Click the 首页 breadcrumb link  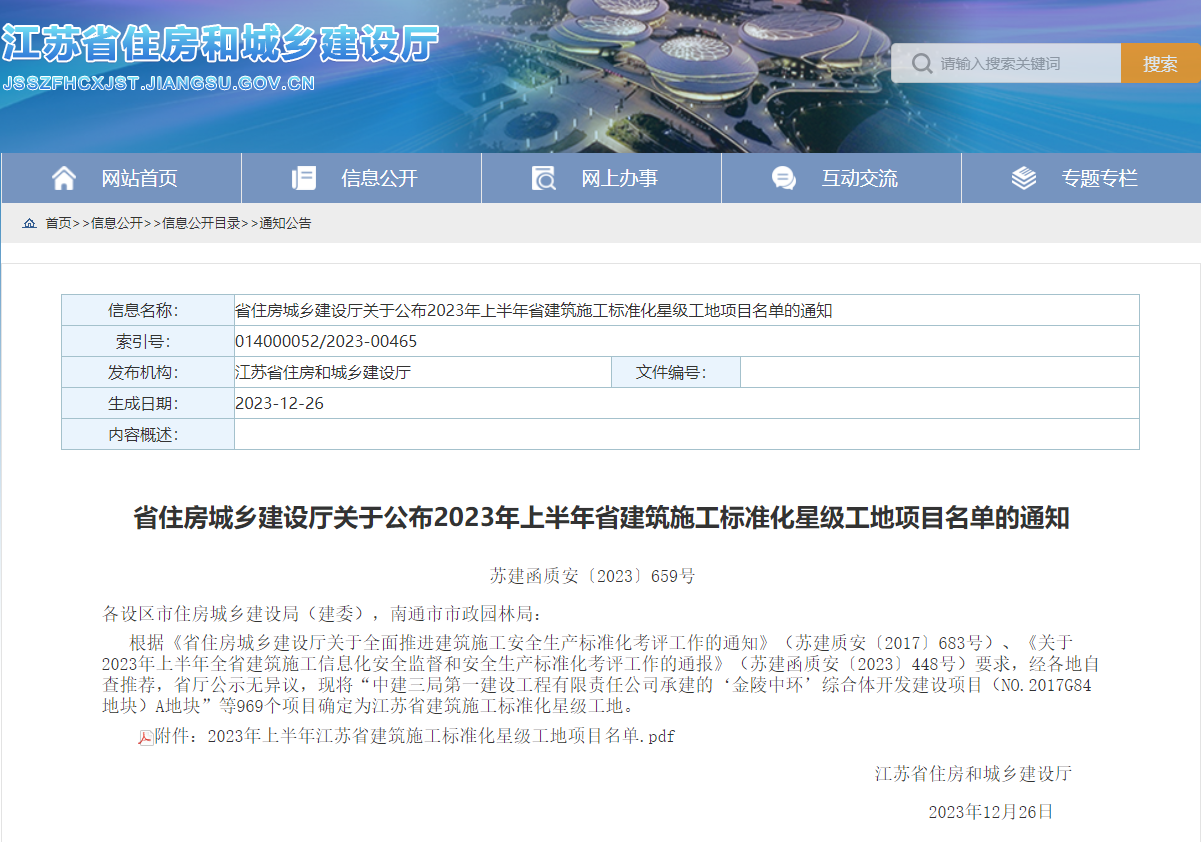(58, 223)
